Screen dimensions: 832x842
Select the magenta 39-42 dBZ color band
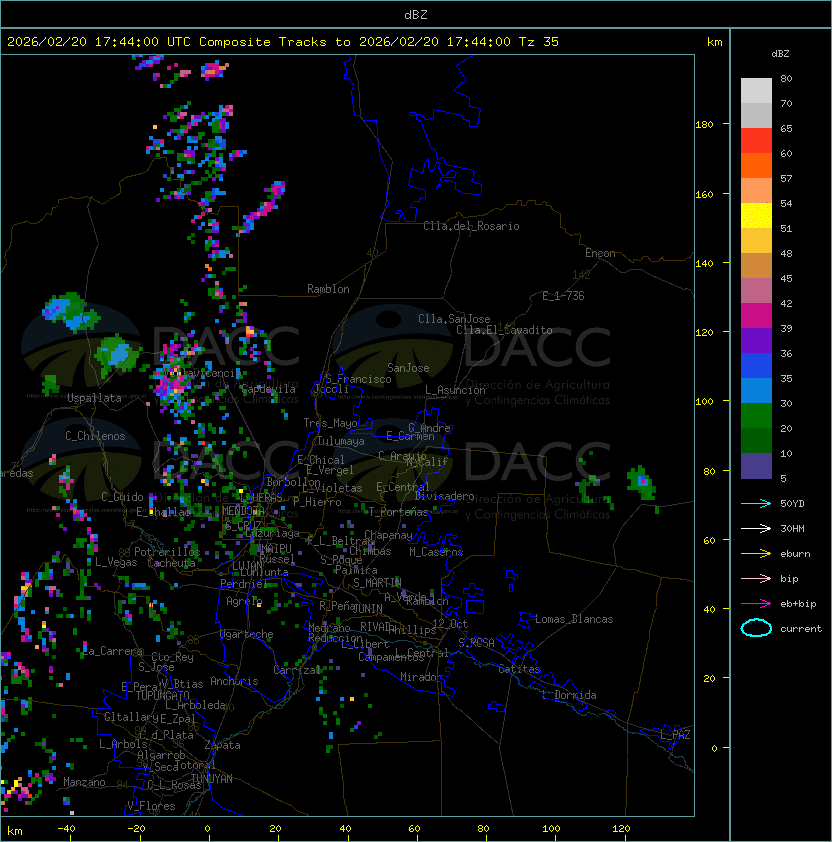tap(756, 316)
